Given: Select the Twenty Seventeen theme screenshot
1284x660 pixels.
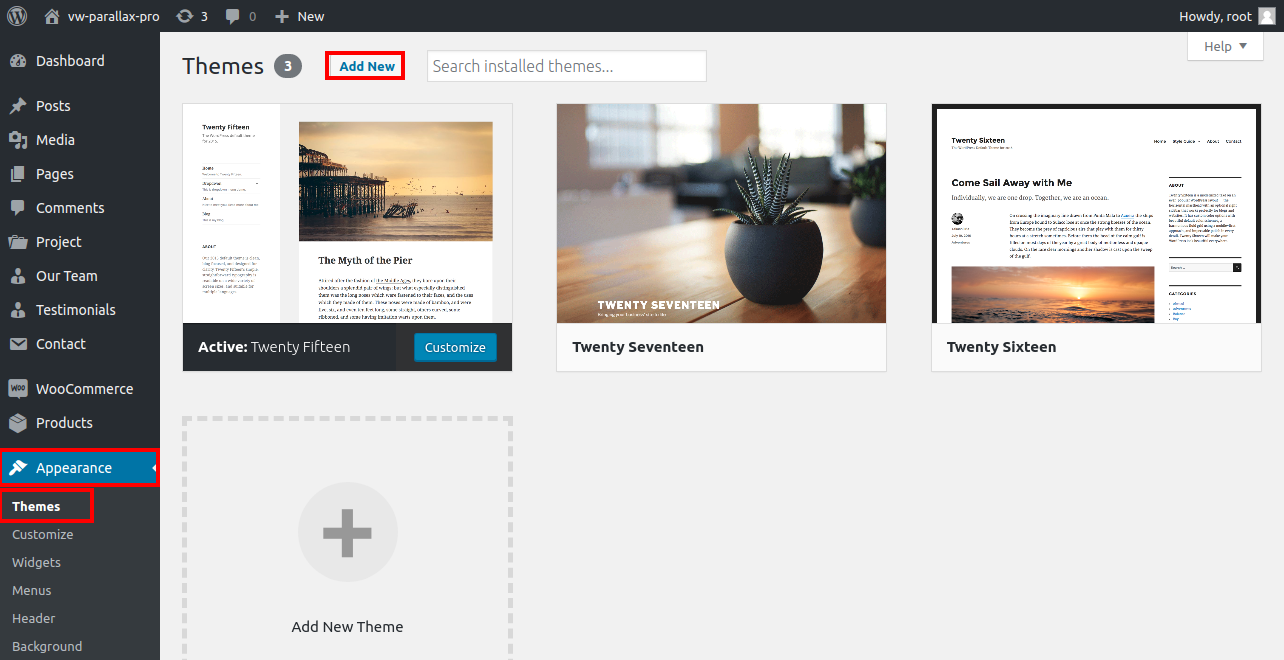Looking at the screenshot, I should click(x=721, y=213).
